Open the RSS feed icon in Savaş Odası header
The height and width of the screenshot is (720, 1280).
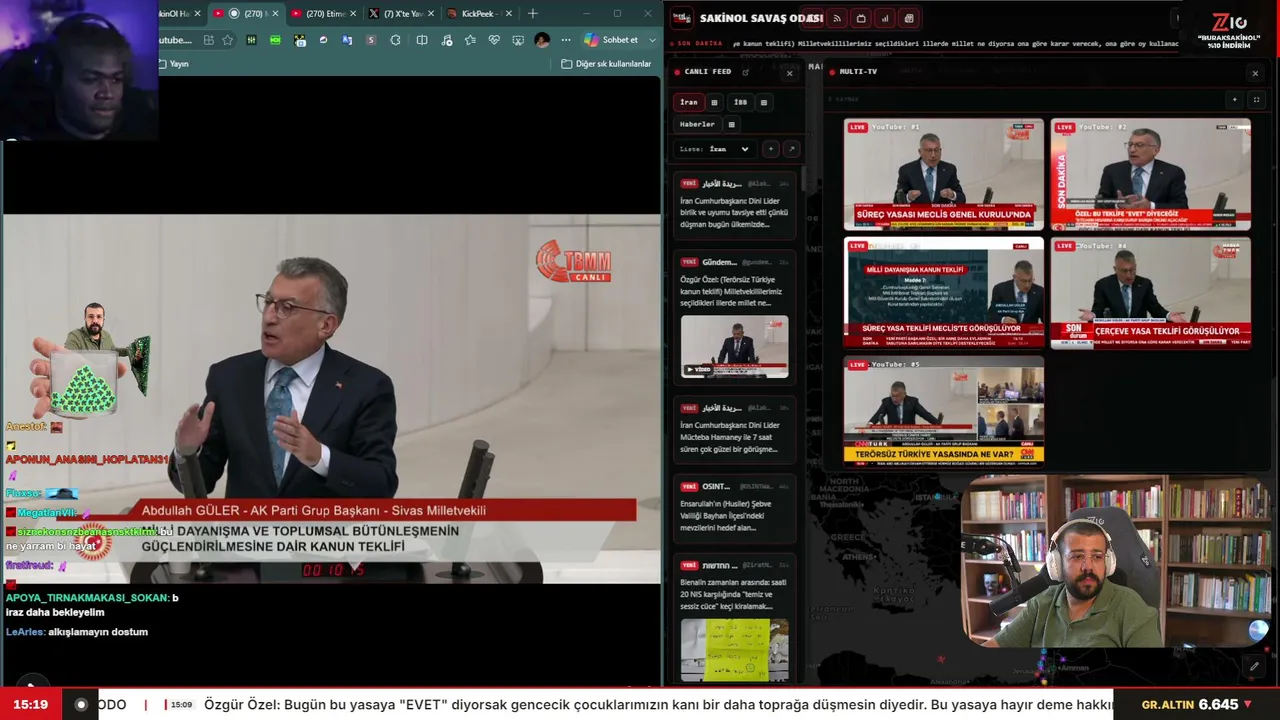coord(837,18)
